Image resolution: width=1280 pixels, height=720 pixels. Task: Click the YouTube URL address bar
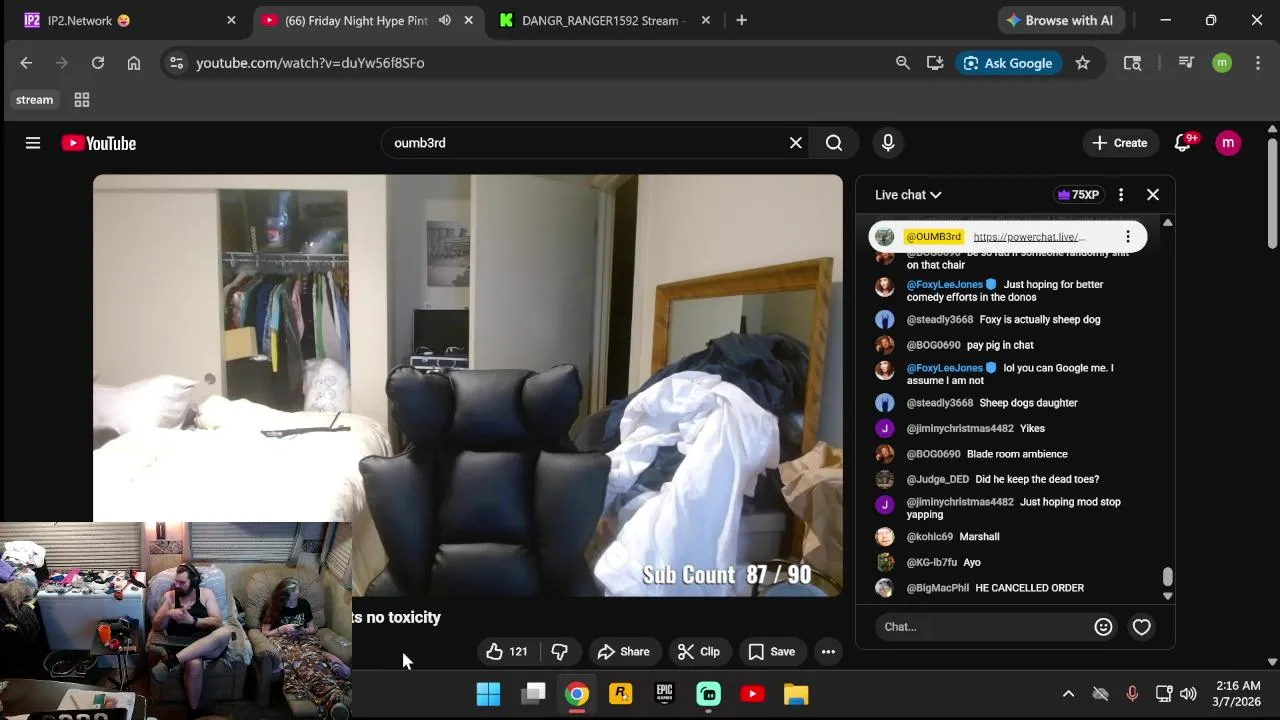coord(310,63)
